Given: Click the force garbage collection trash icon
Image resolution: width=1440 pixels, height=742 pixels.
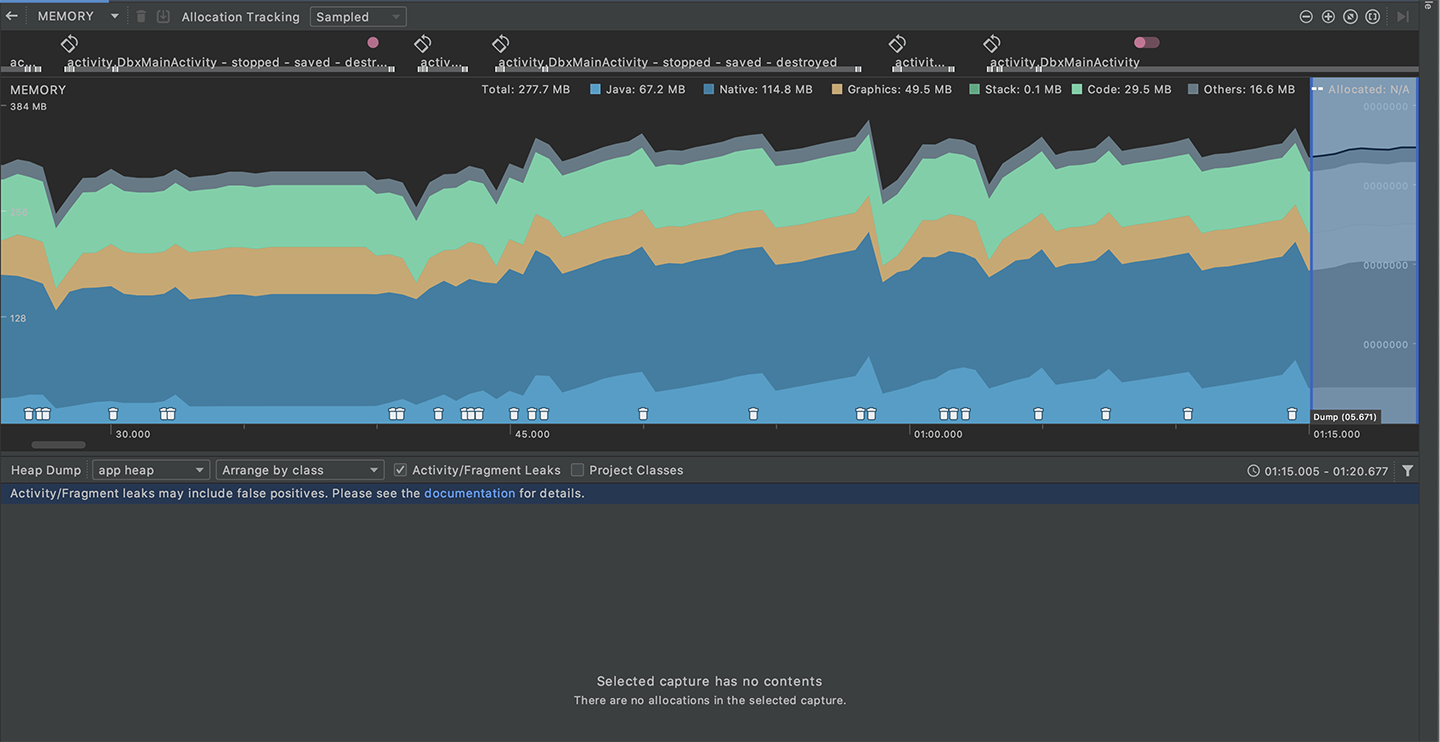Looking at the screenshot, I should (x=141, y=16).
